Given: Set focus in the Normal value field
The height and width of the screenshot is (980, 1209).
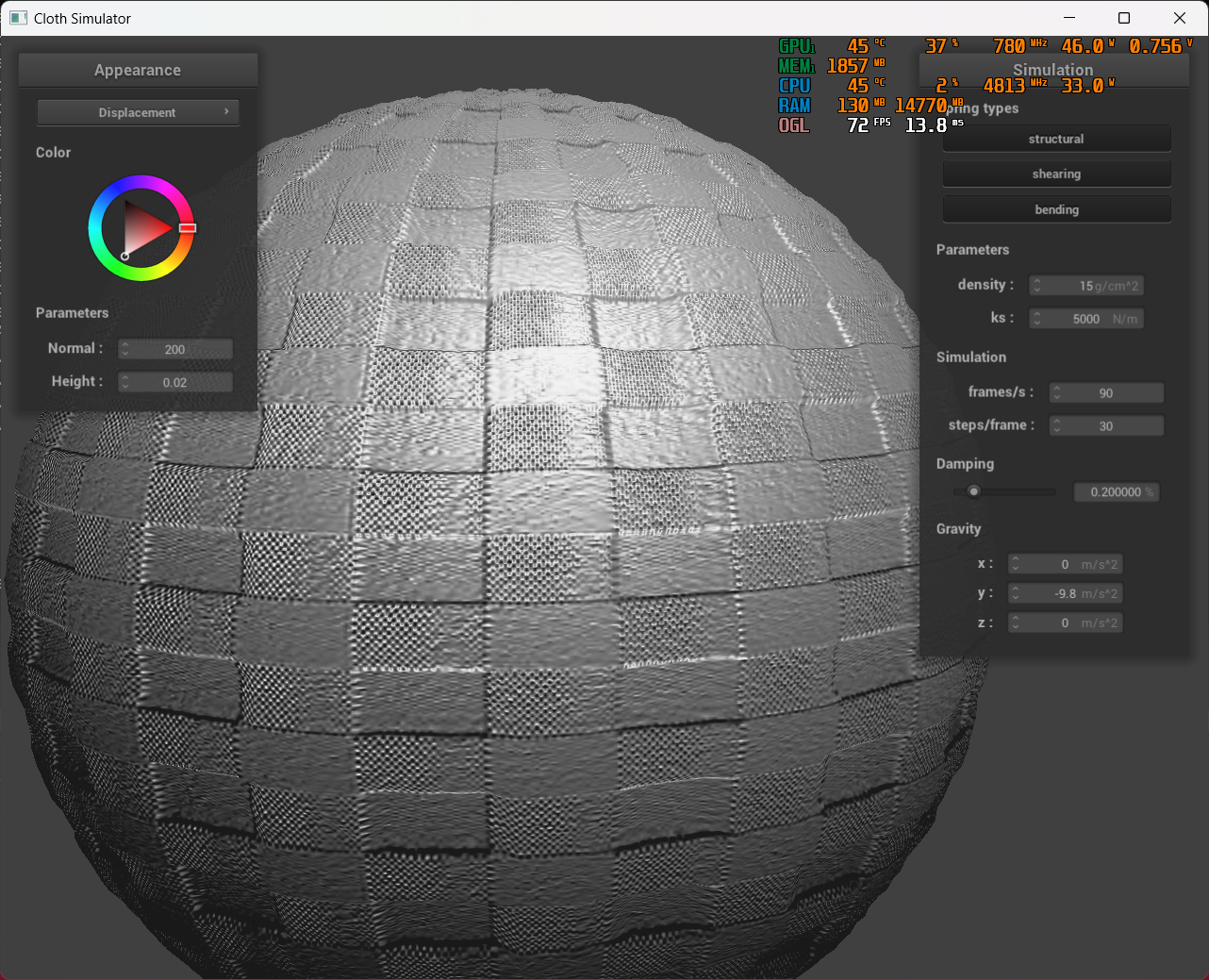Looking at the screenshot, I should (175, 349).
